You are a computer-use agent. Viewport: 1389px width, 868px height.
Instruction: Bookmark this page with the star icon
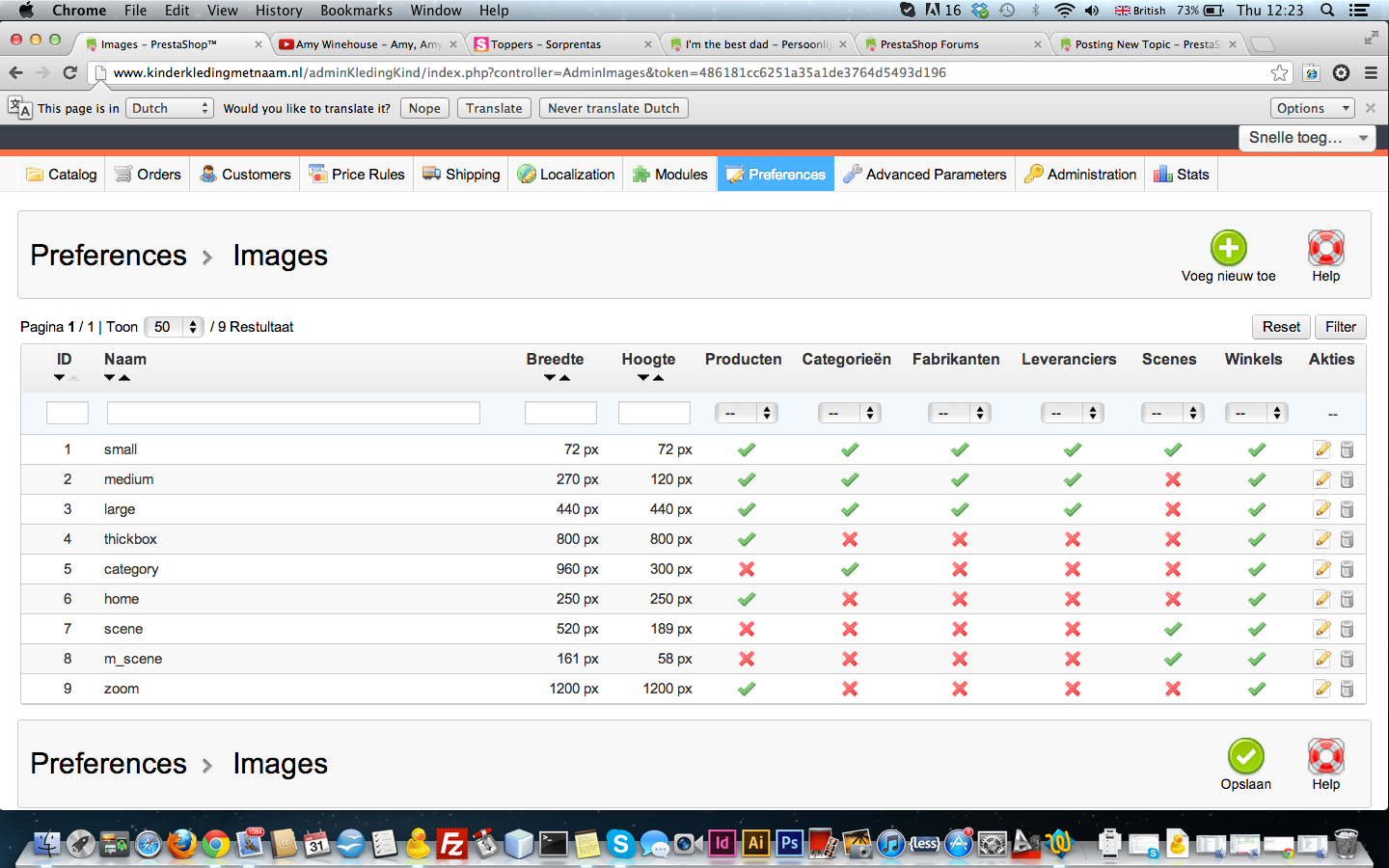1279,72
